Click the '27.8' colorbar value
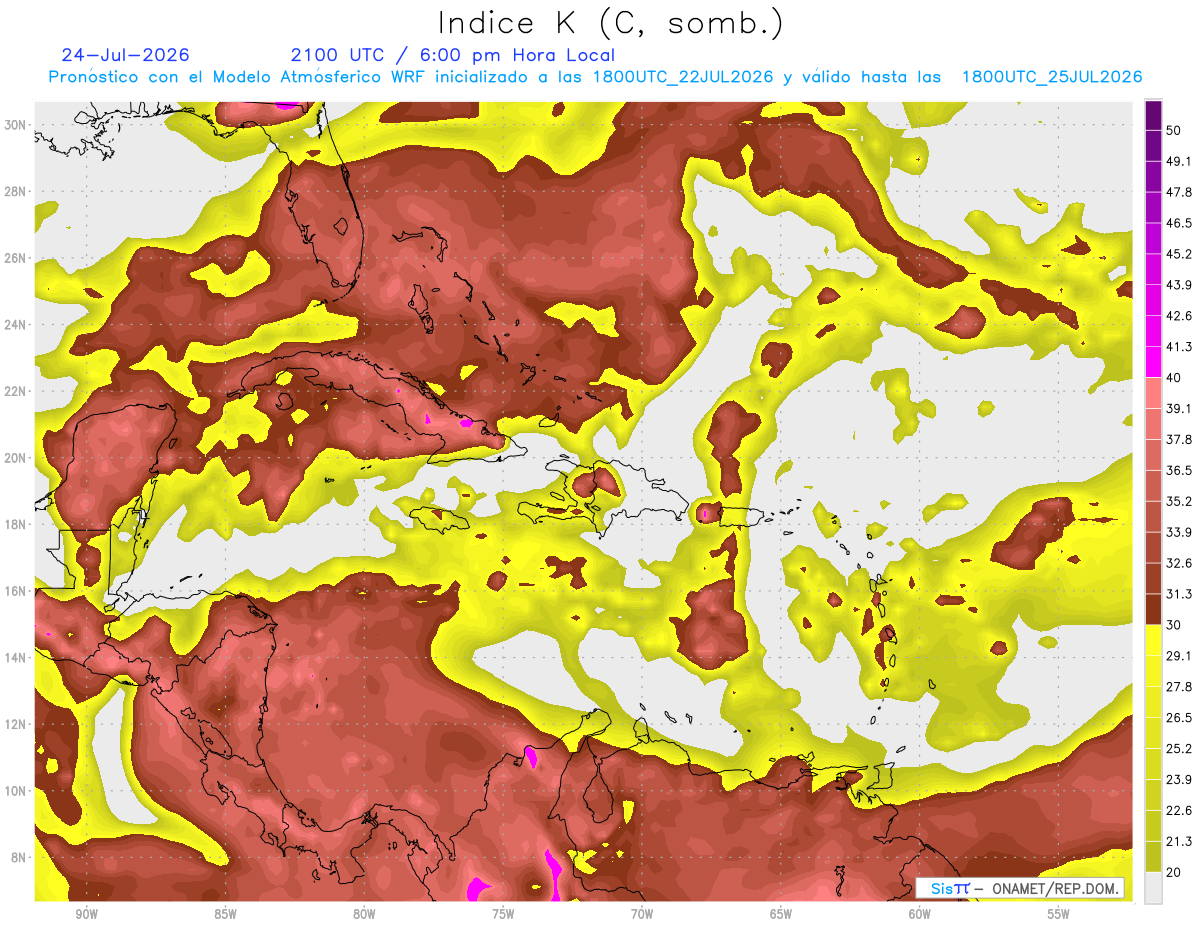 click(1180, 687)
